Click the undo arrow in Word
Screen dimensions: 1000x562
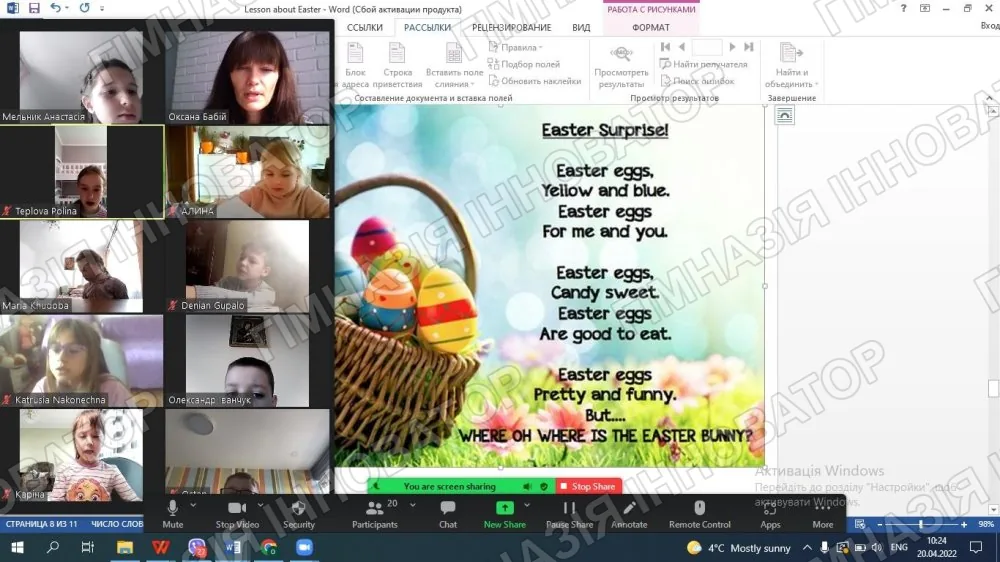pyautogui.click(x=55, y=8)
